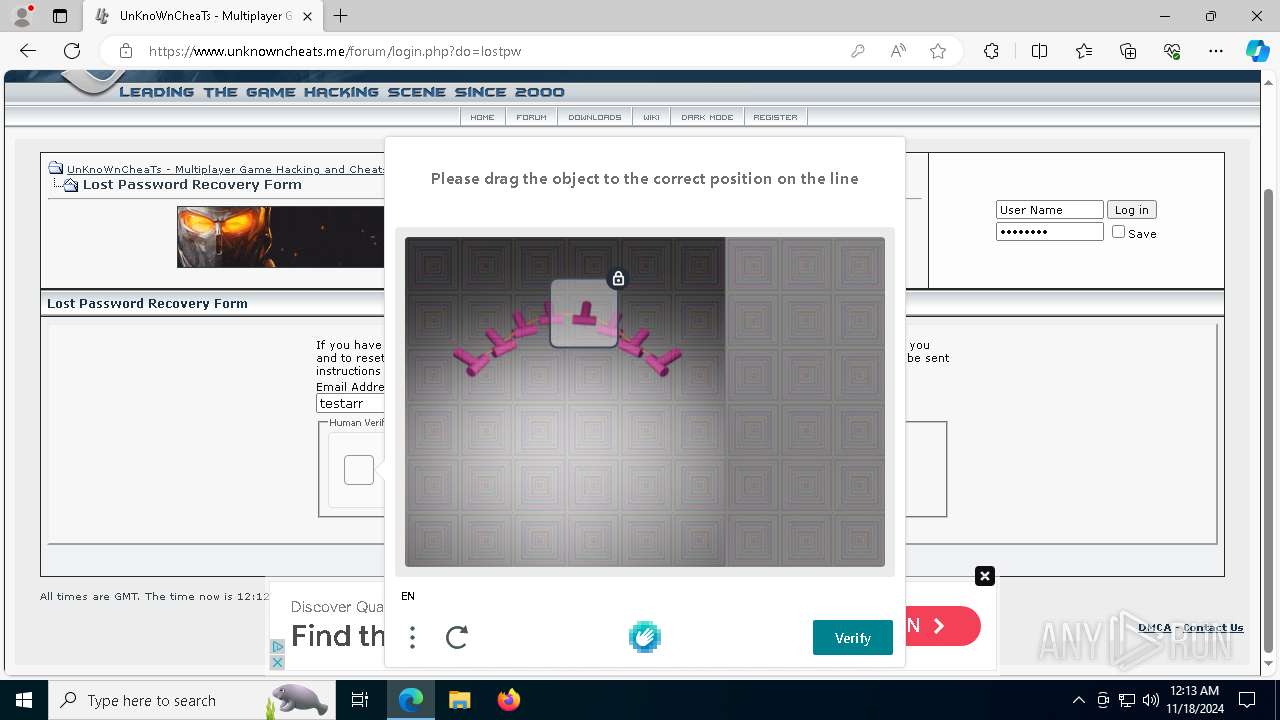Open the Extensions puzzle icon
1280x720 pixels.
pyautogui.click(x=991, y=51)
